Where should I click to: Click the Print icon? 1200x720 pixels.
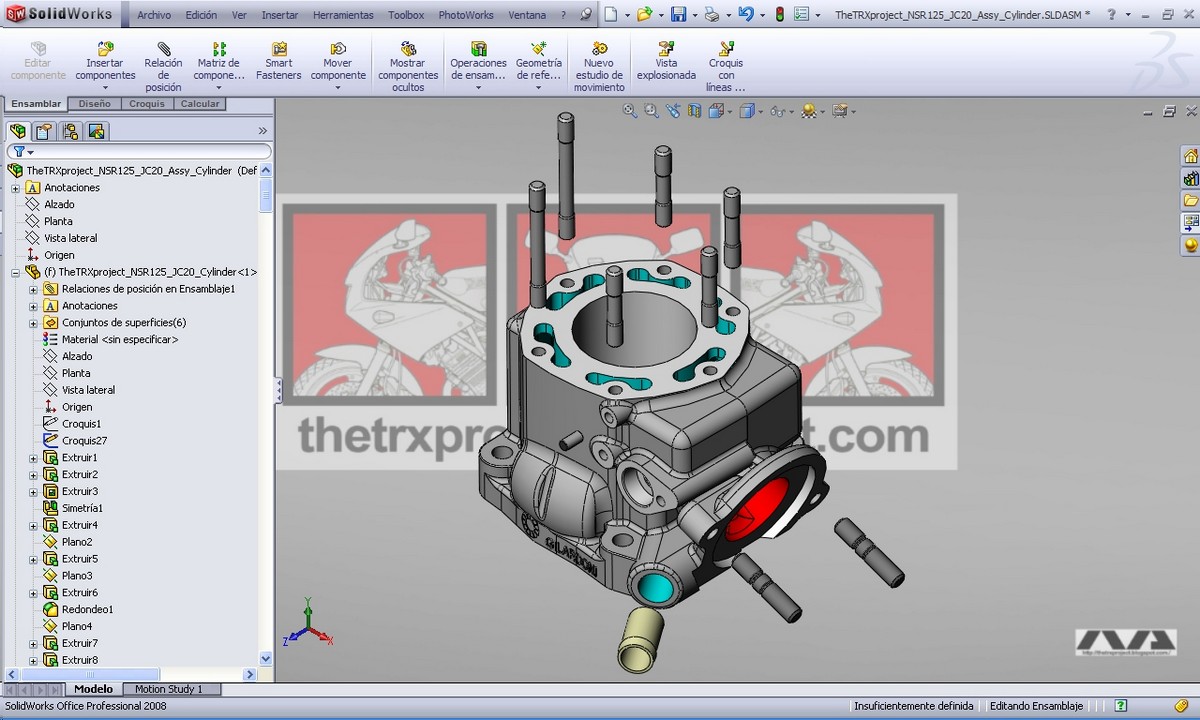pyautogui.click(x=711, y=15)
